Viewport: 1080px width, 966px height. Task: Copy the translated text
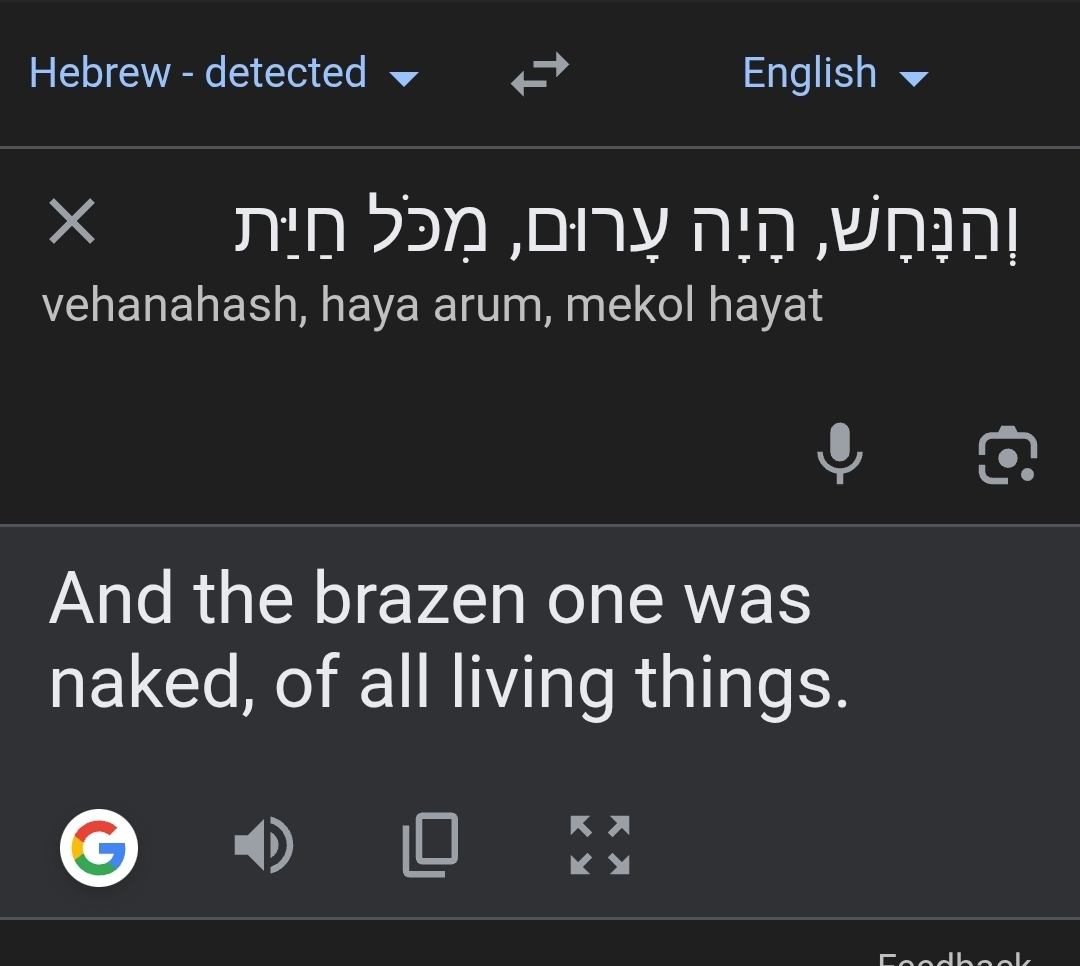point(431,845)
